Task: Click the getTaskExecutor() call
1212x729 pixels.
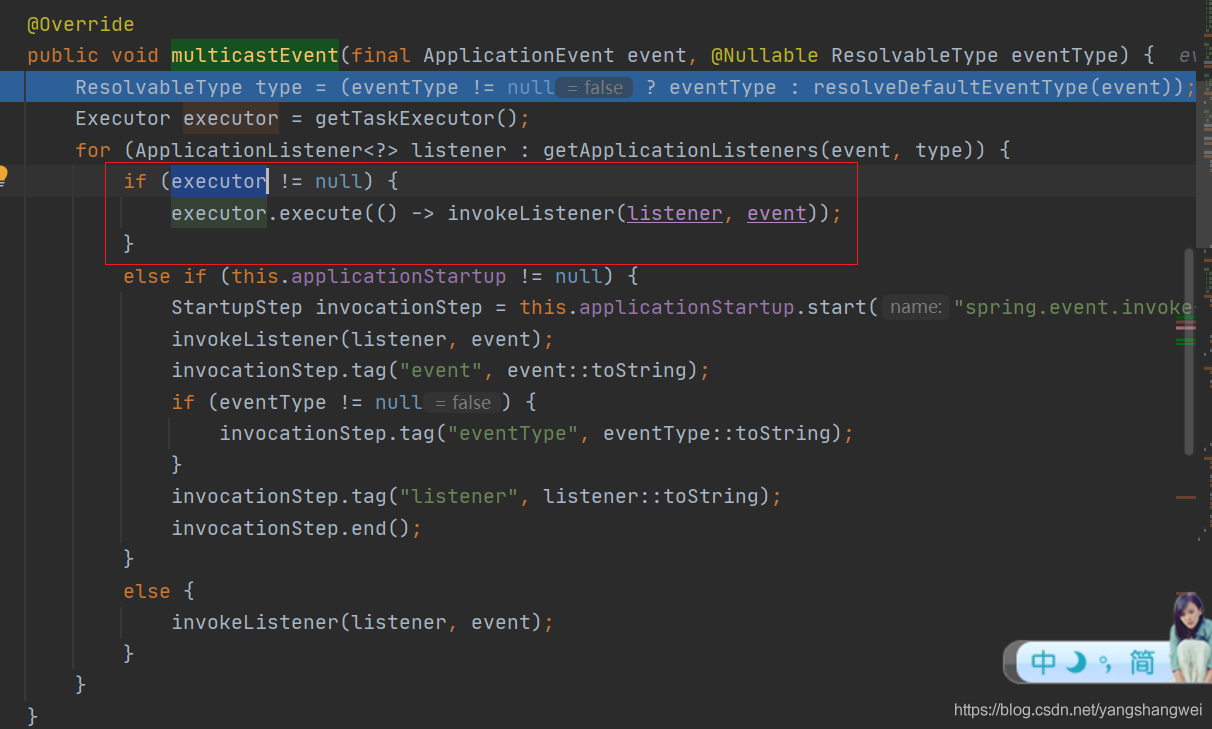Action: tap(416, 119)
